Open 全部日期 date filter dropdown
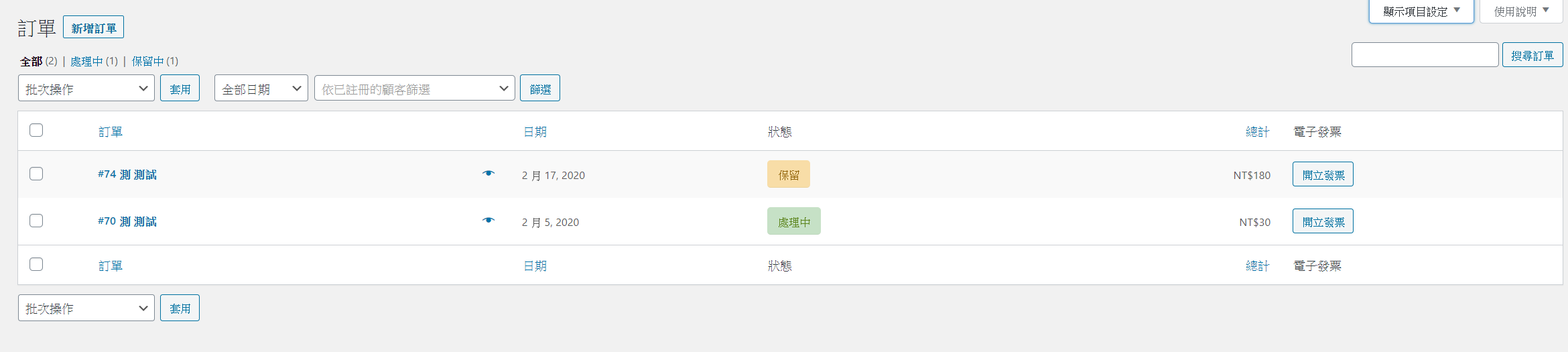1568x352 pixels. [x=261, y=89]
